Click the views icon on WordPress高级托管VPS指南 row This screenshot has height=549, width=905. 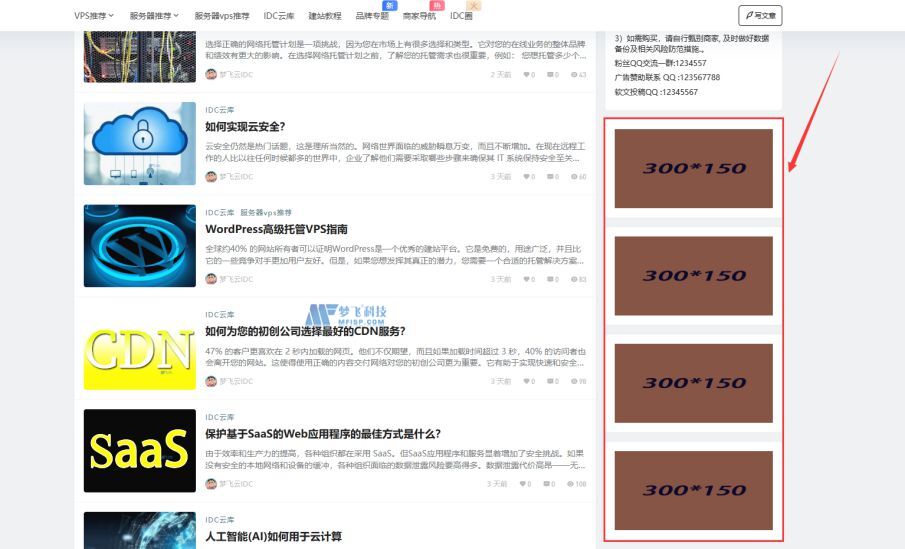[x=574, y=279]
